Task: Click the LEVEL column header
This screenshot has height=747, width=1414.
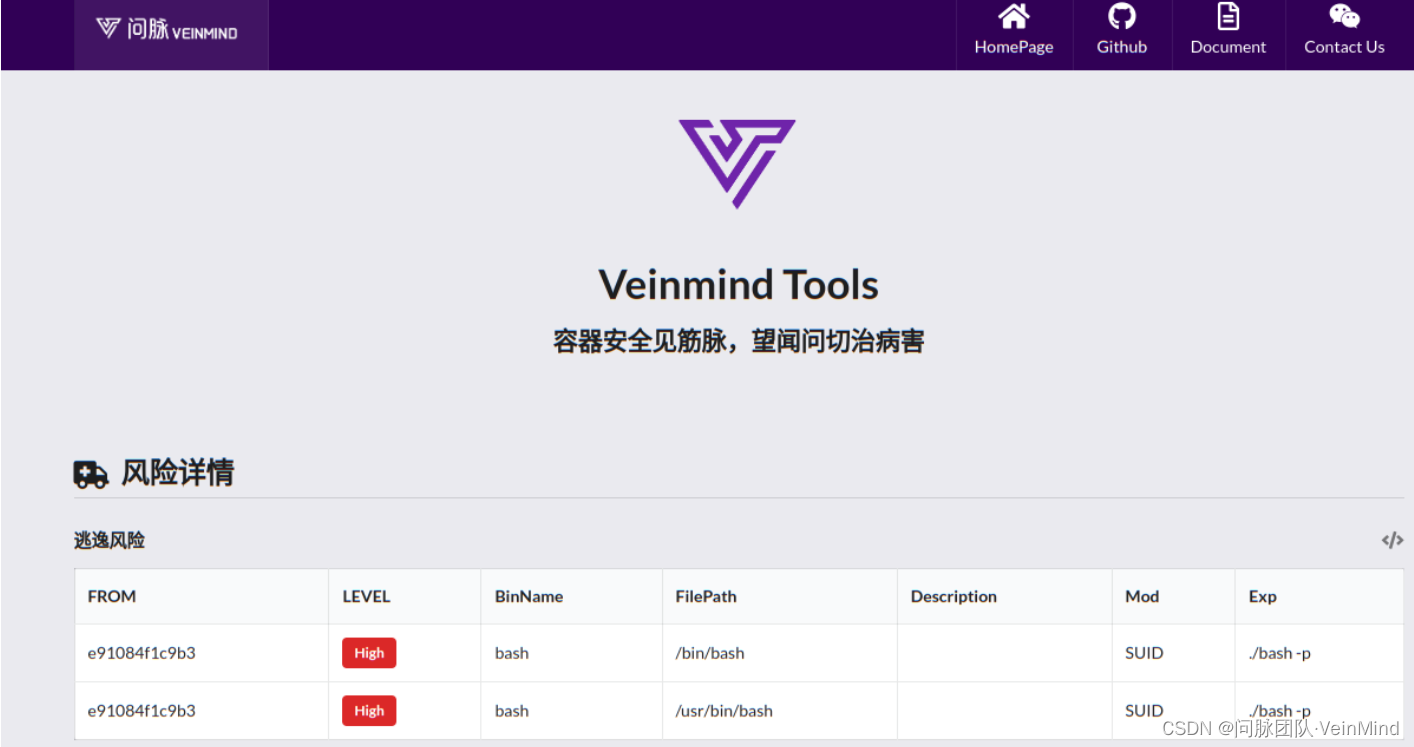Action: [x=366, y=596]
